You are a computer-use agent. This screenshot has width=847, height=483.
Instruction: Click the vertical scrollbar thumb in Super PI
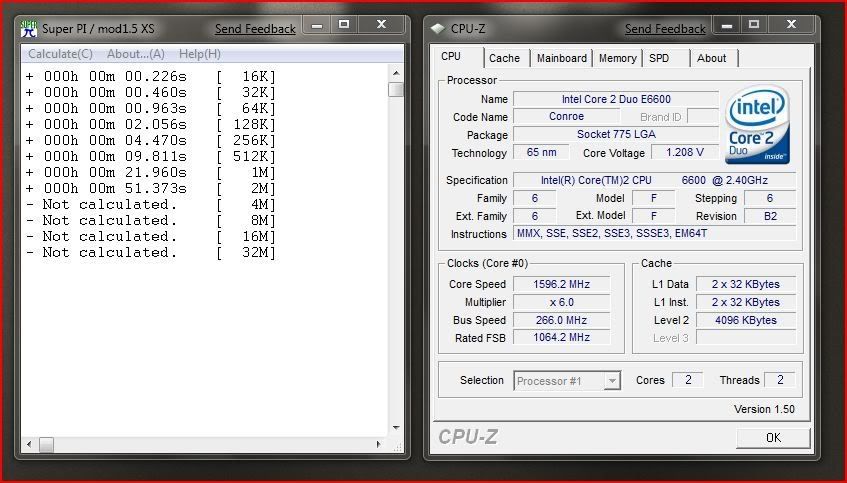click(396, 89)
